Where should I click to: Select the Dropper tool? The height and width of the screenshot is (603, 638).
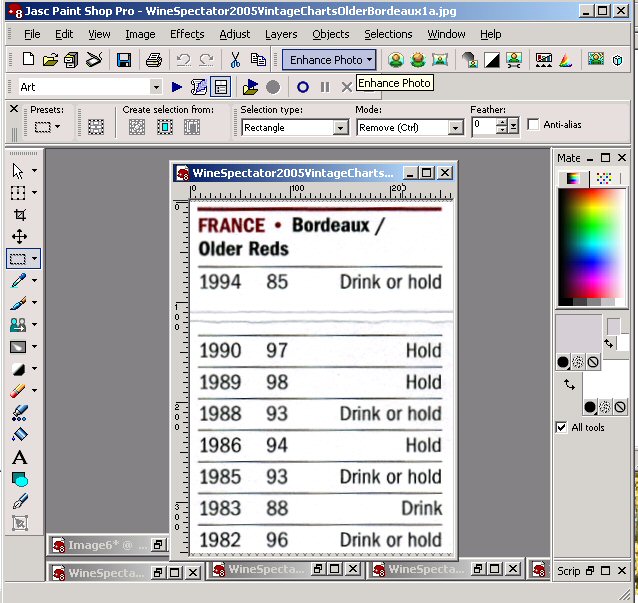pyautogui.click(x=19, y=281)
